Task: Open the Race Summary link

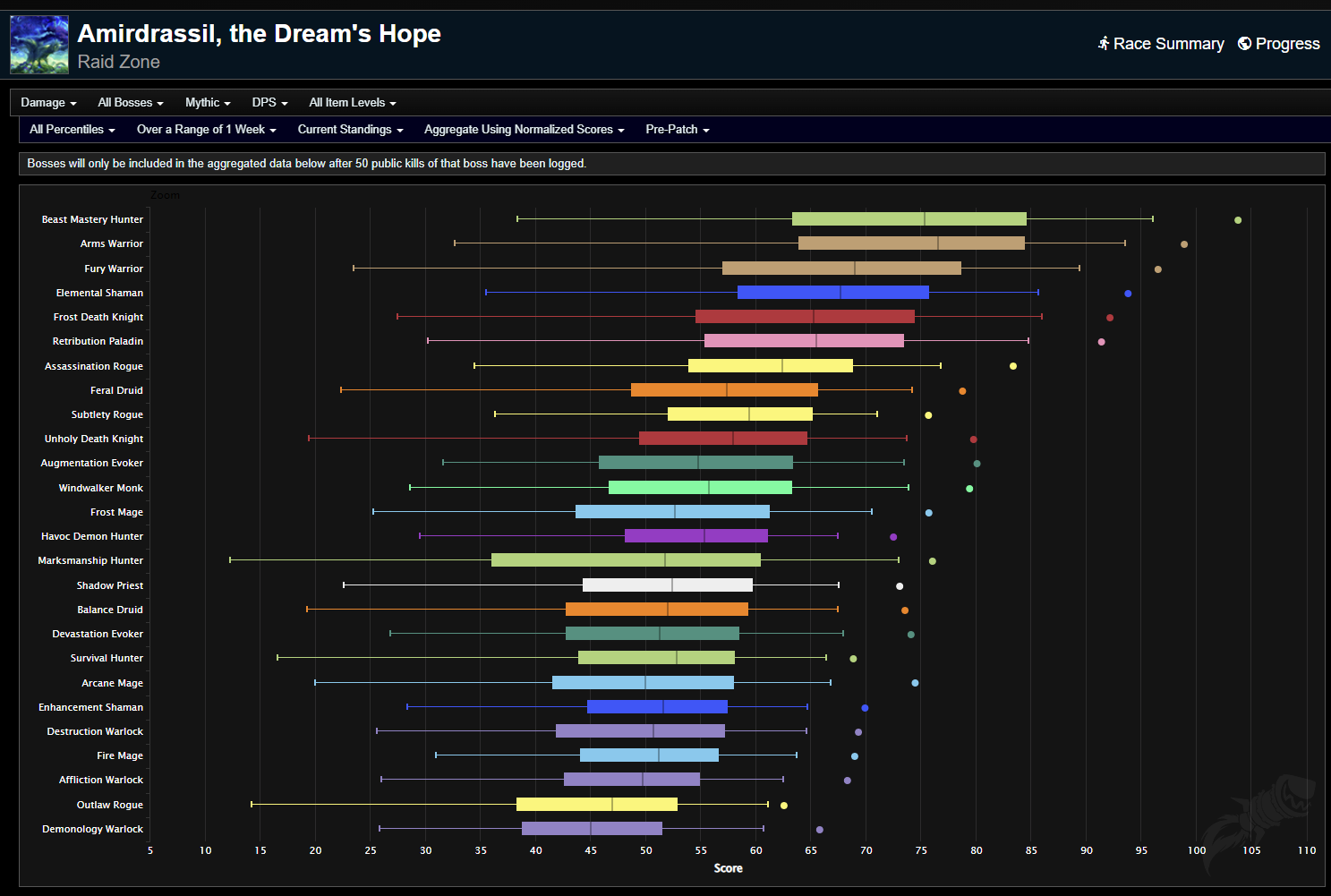Action: [x=1168, y=44]
